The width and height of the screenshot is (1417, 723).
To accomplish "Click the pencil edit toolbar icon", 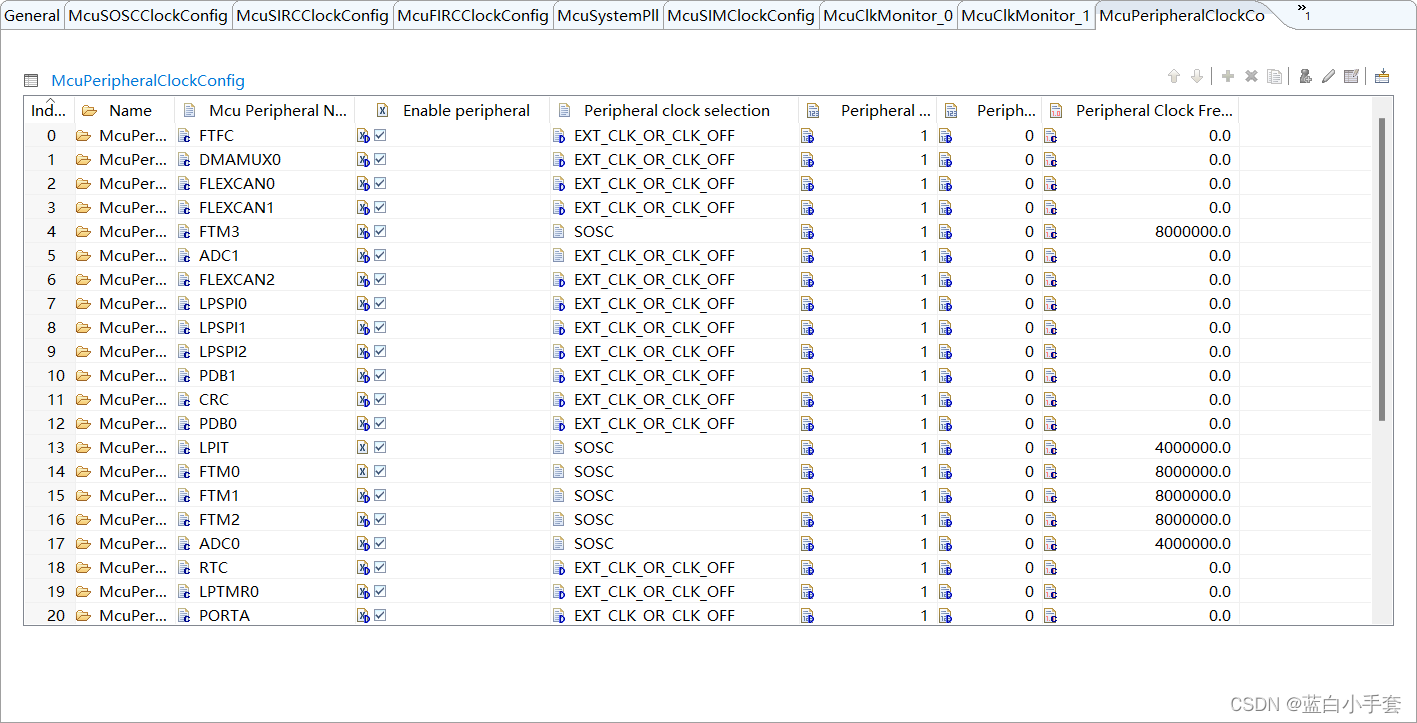I will coord(1328,76).
